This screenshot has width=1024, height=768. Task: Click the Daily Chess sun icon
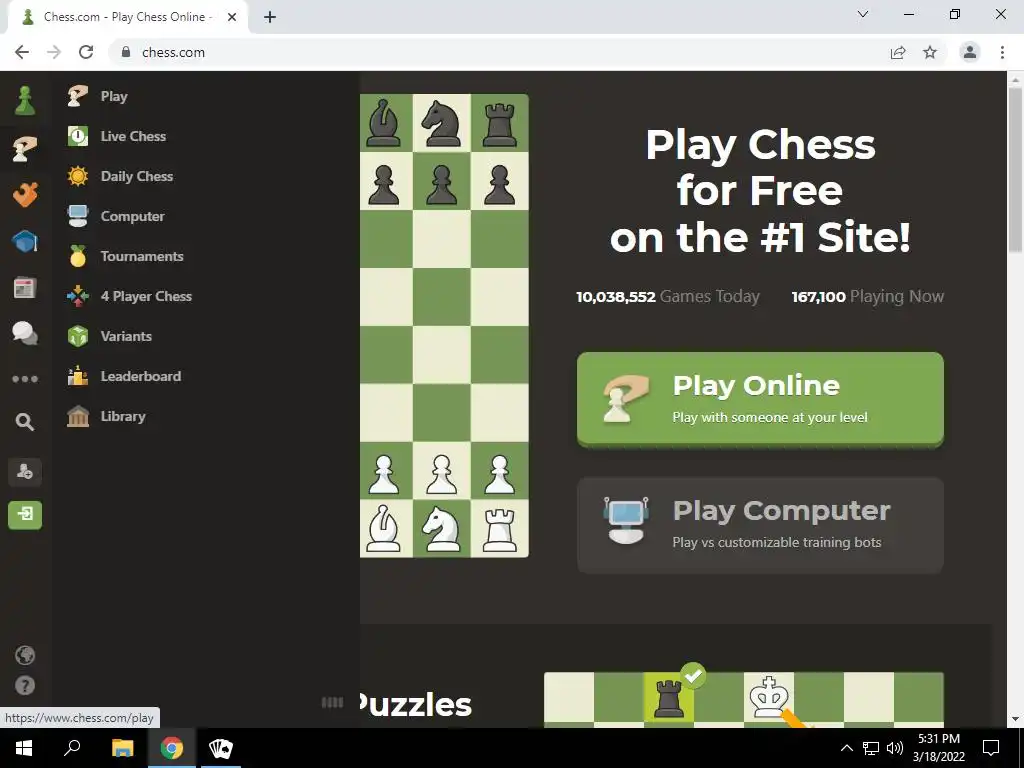click(x=78, y=176)
